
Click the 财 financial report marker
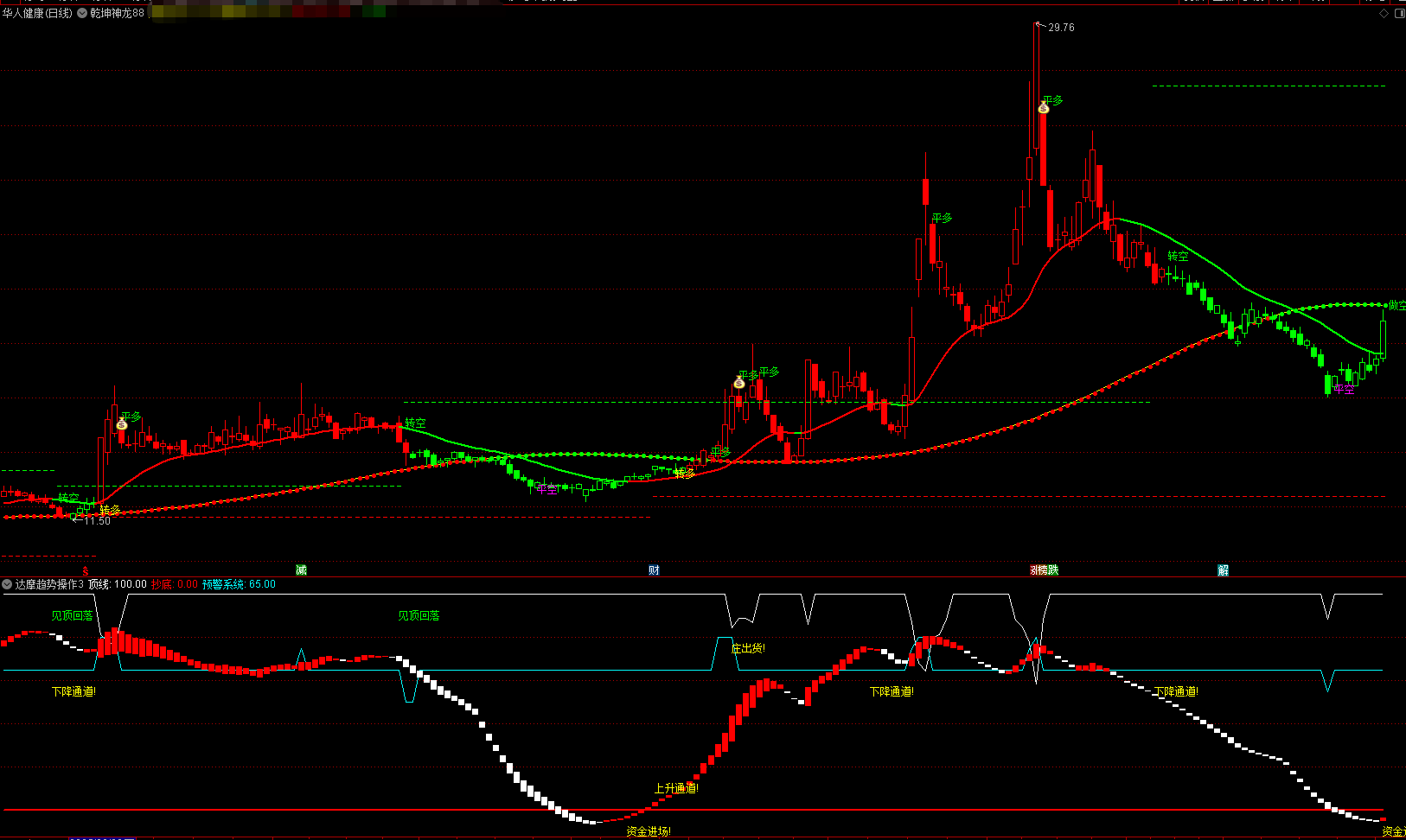tap(654, 570)
